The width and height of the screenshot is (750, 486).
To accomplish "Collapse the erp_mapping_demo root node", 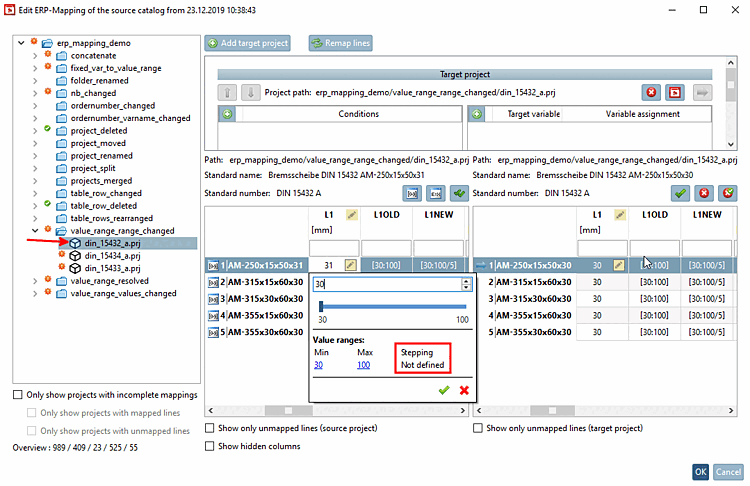I will point(21,43).
